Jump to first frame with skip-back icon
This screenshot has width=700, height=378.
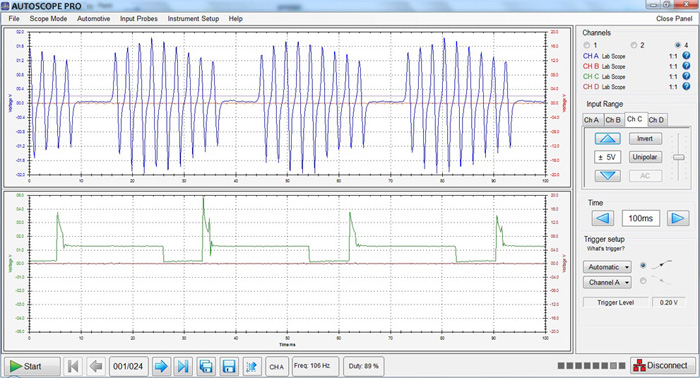73,366
